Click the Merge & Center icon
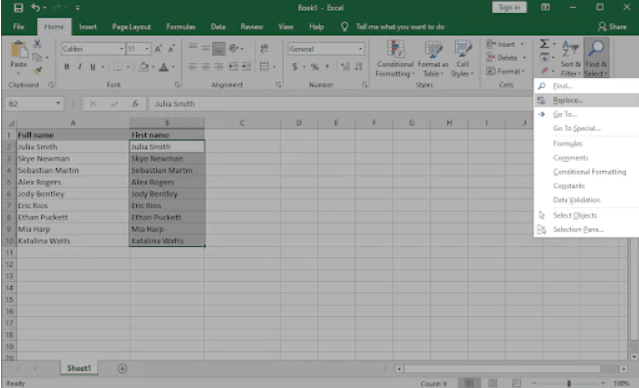 [x=264, y=66]
